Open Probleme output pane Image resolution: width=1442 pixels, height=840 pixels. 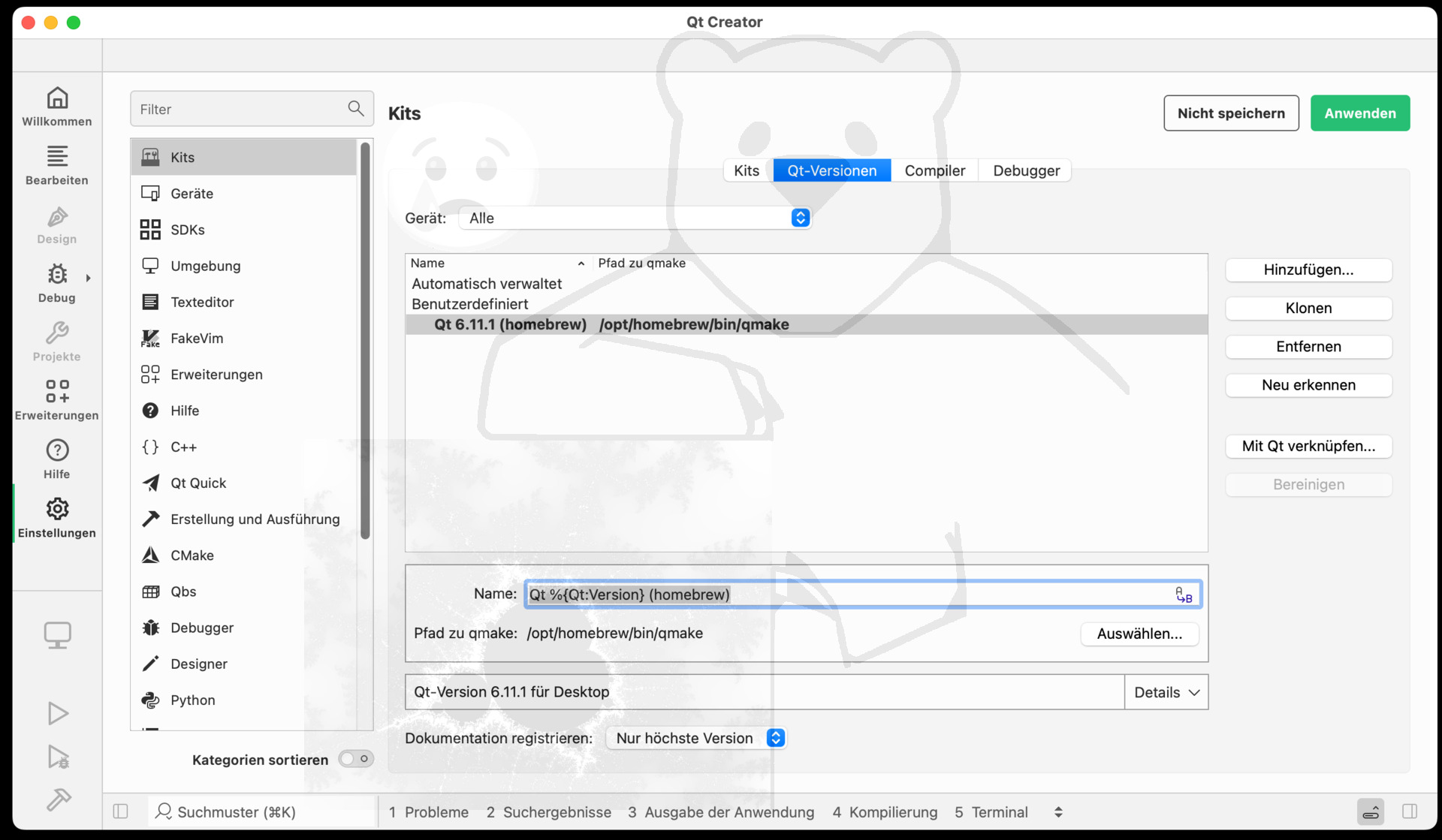429,812
